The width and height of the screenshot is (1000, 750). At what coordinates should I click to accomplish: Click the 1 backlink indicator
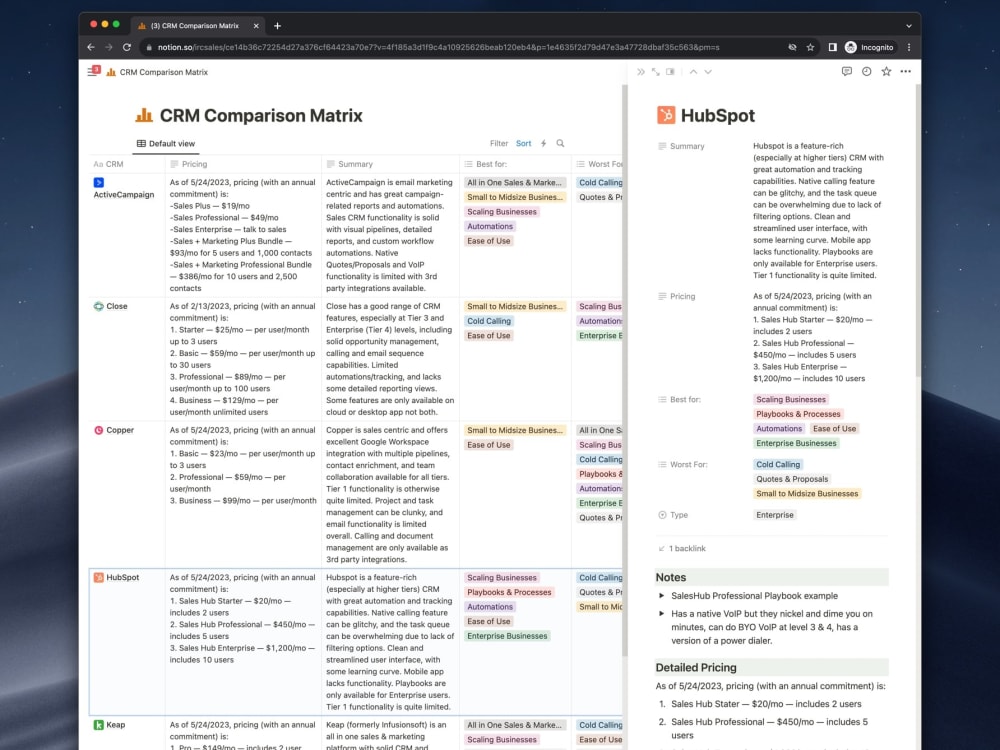click(x=682, y=548)
